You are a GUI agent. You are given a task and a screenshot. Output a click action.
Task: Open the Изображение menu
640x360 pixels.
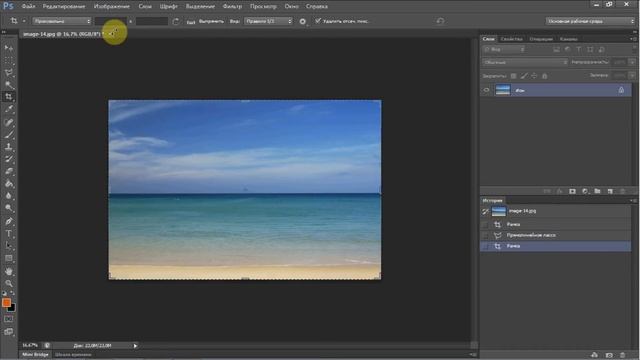111,7
